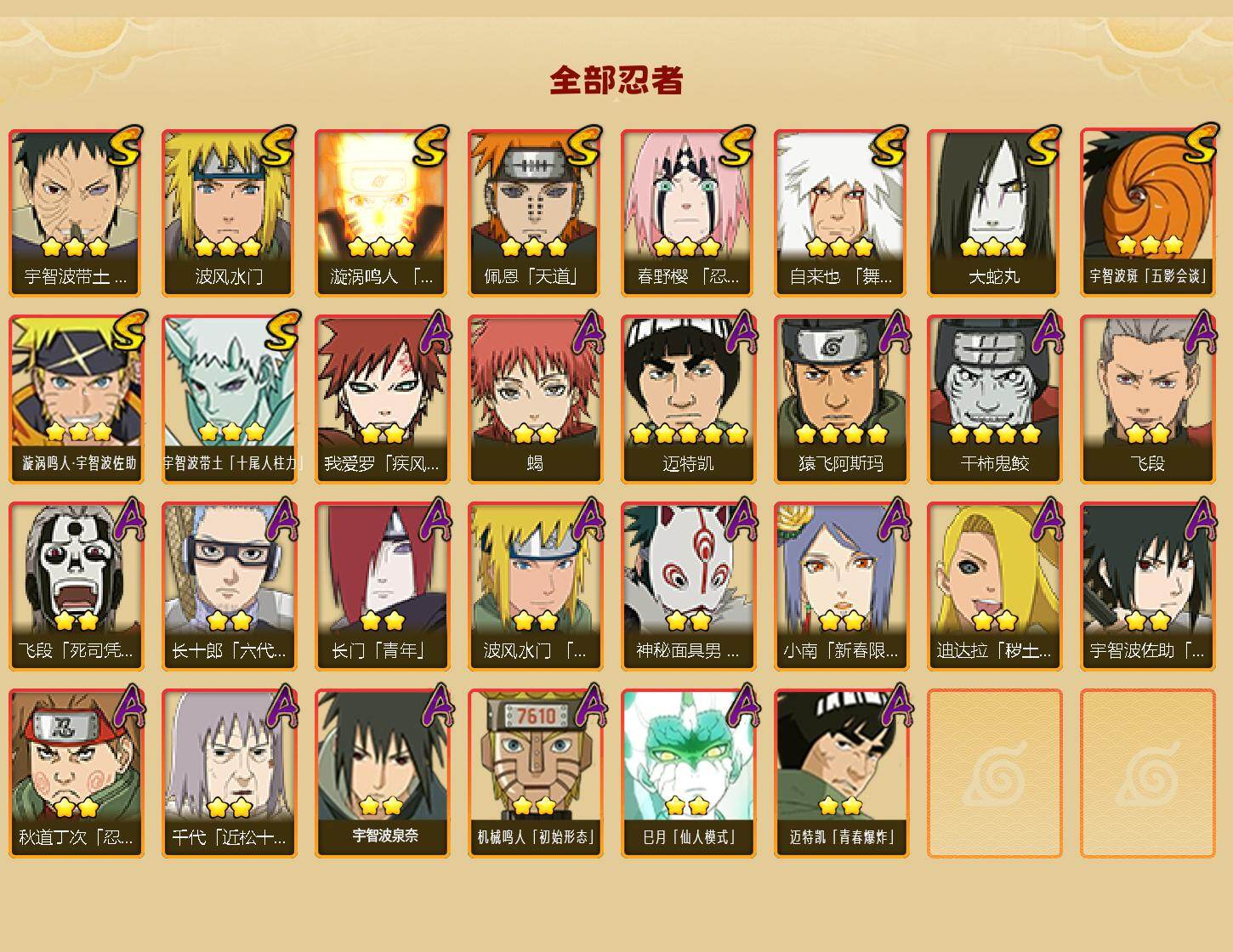Select the 飞段「死司凭血」 masked card
Viewport: 1233px width, 952px height.
tap(76, 586)
